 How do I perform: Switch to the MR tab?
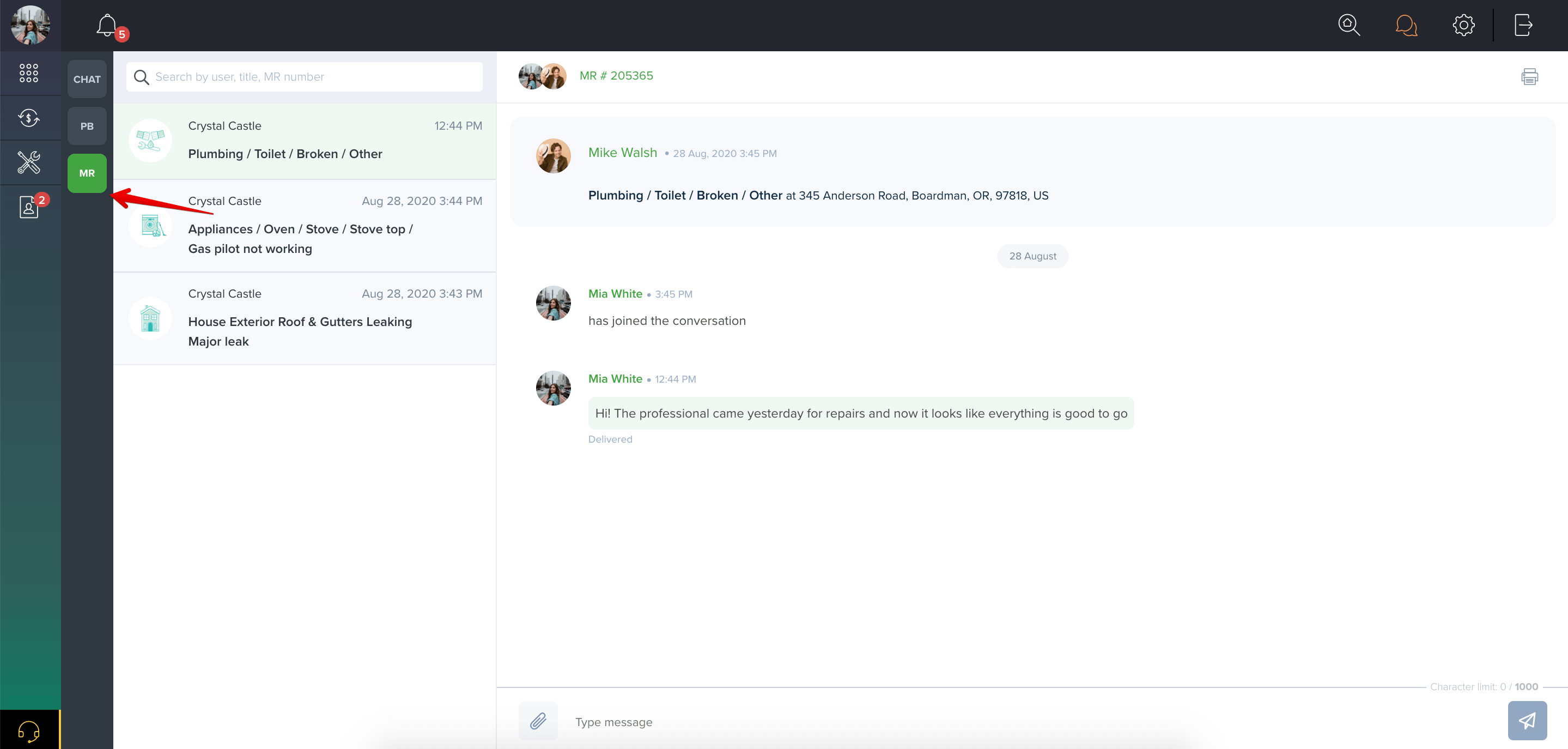click(x=87, y=173)
